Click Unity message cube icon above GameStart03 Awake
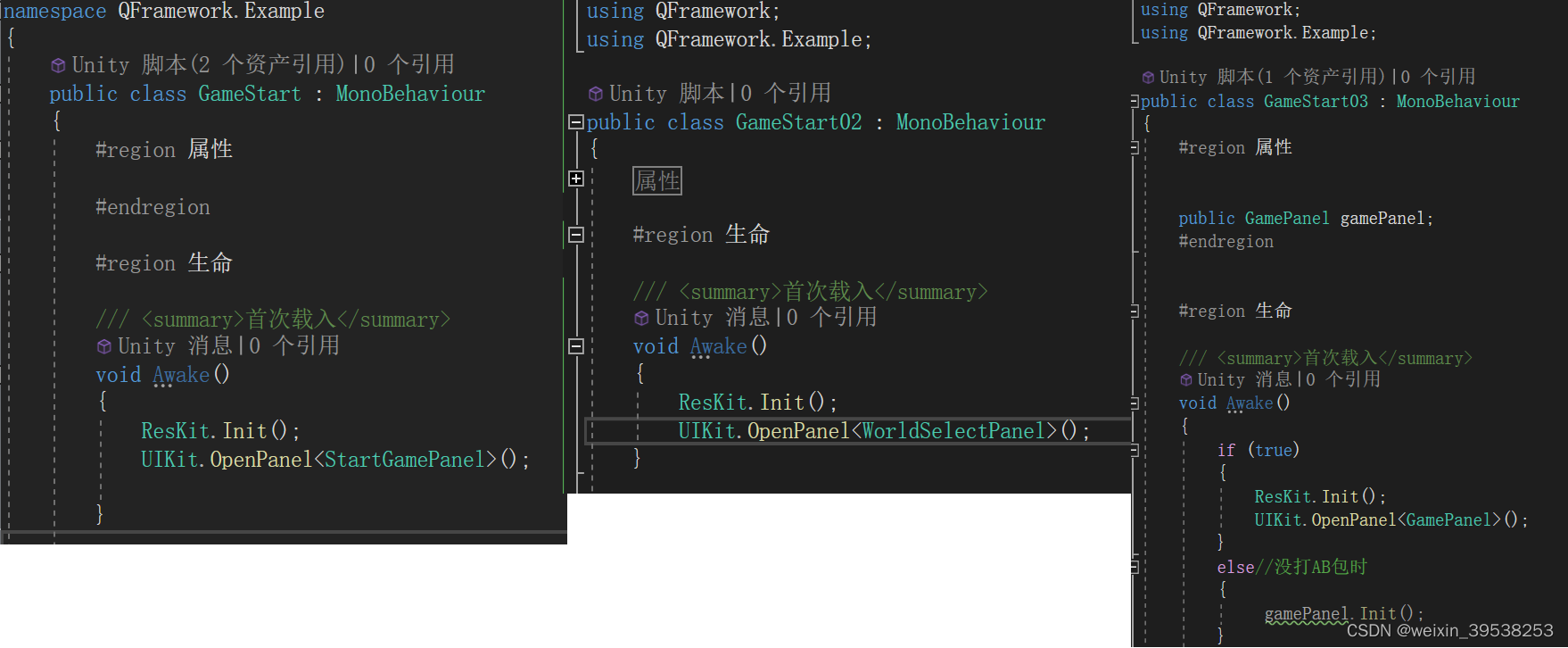This screenshot has width=1568, height=648. [1185, 380]
